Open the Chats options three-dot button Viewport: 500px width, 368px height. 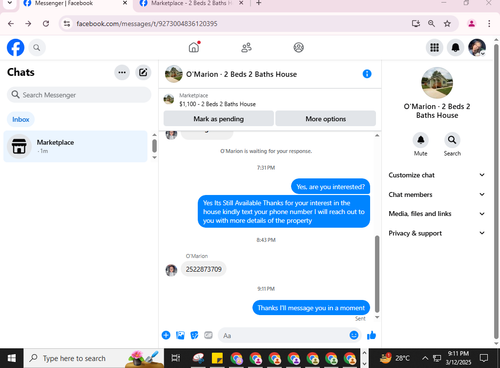[122, 72]
